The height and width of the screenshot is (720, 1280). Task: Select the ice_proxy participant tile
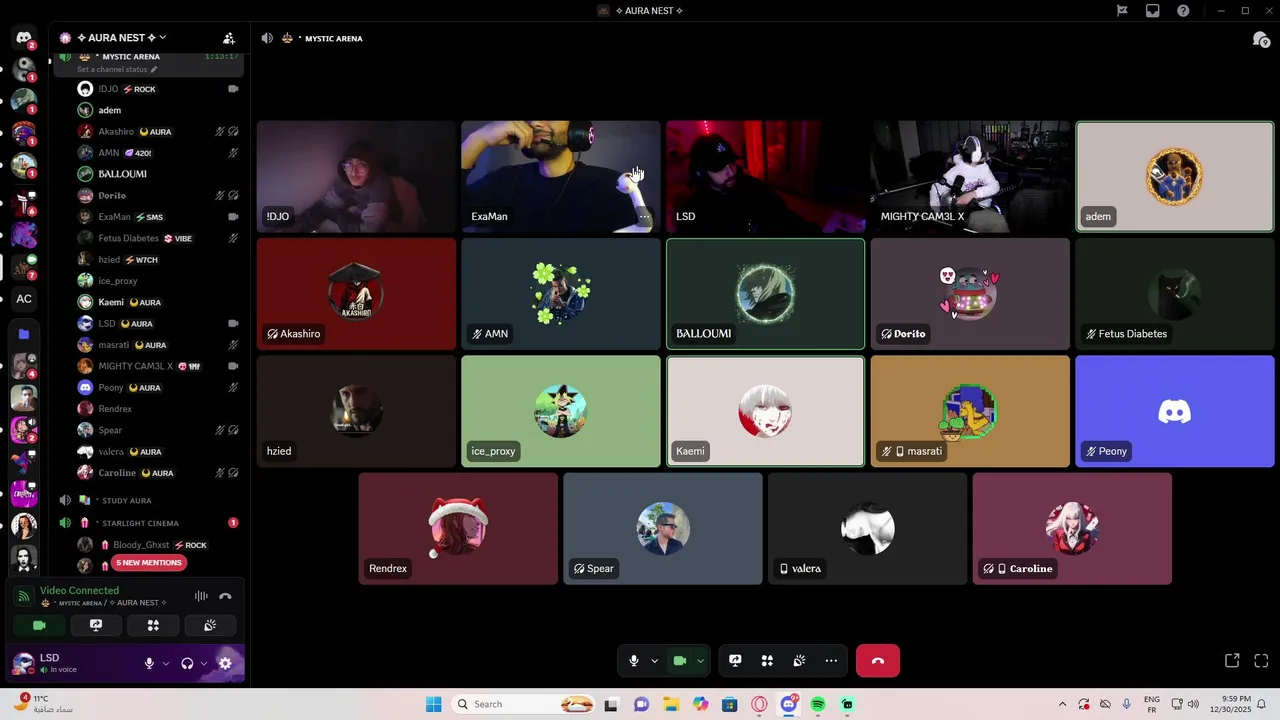click(x=561, y=411)
